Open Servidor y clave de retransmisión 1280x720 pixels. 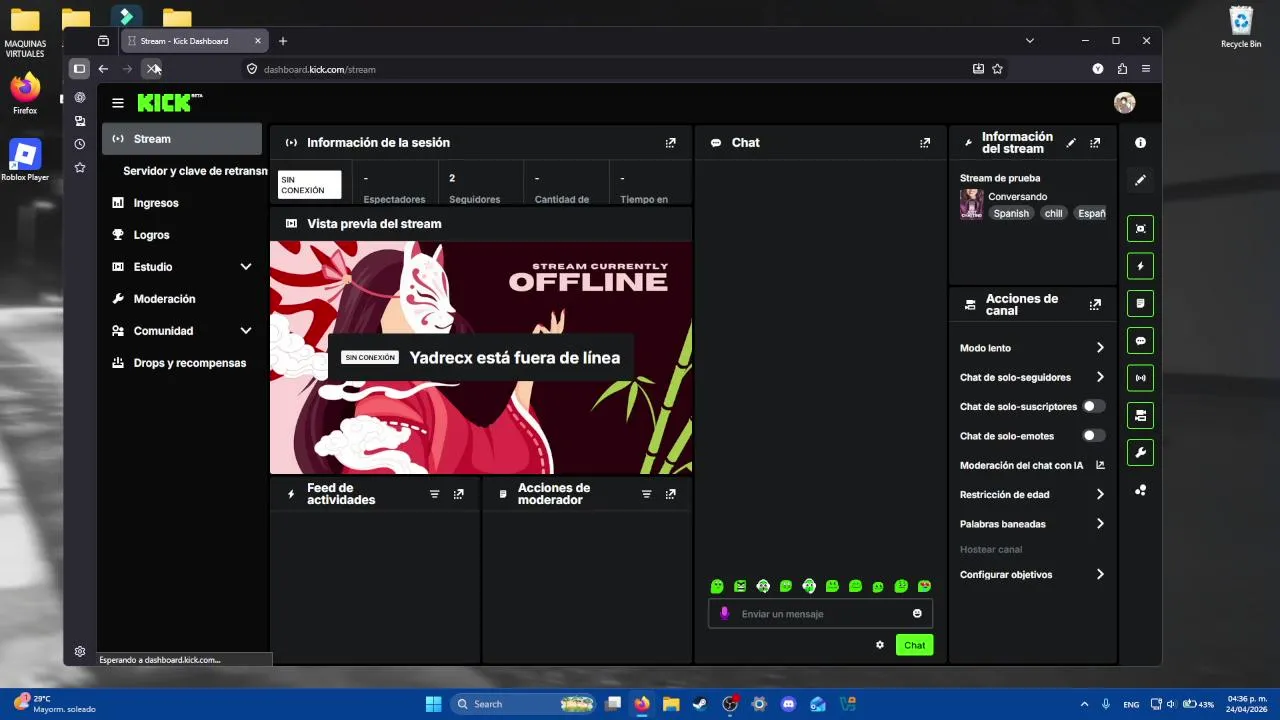[x=195, y=171]
